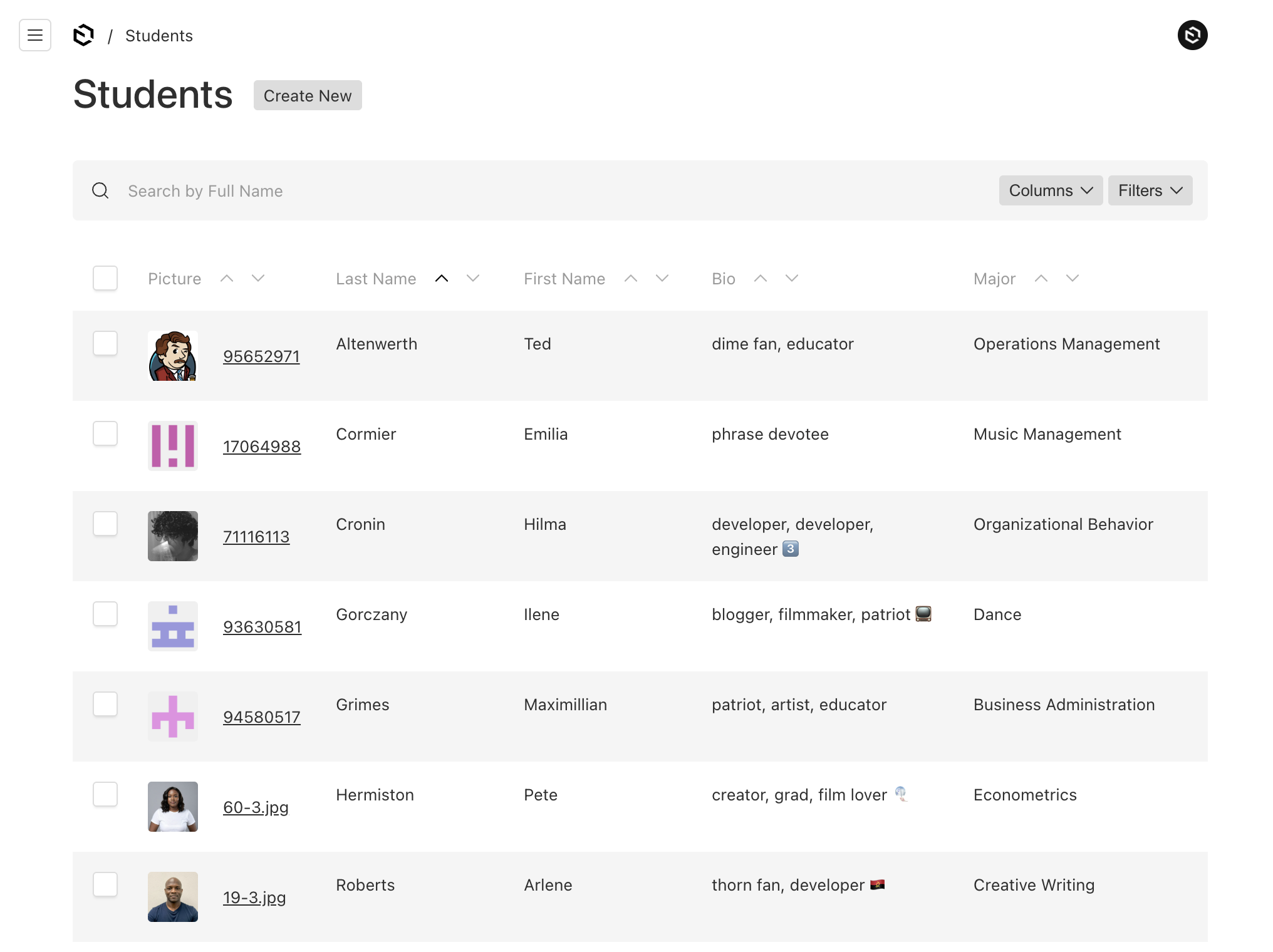Click the logo icon in the breadcrumb
Viewport: 1273px width, 952px height.
click(x=83, y=35)
